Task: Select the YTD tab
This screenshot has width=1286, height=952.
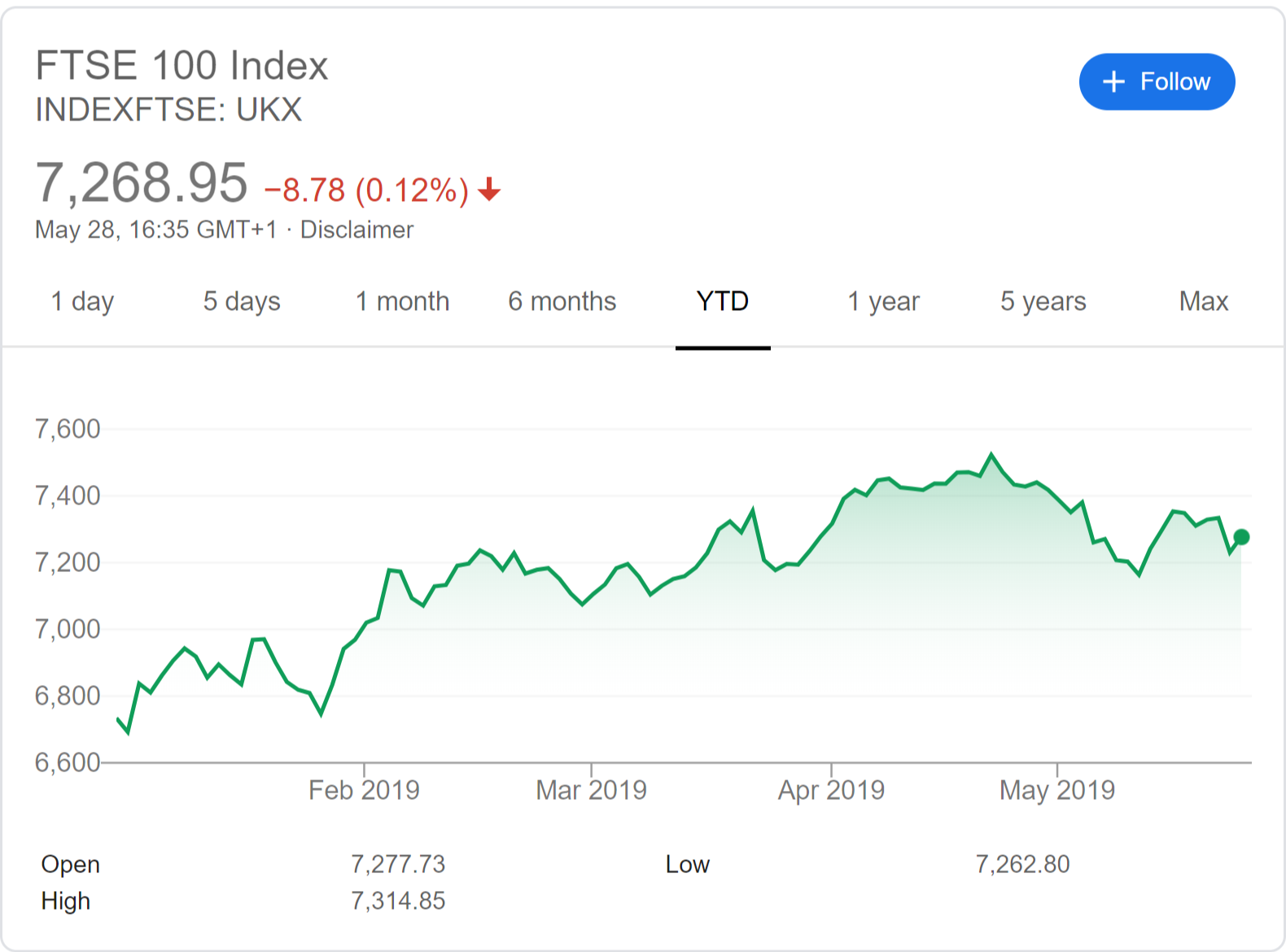Action: pos(723,302)
